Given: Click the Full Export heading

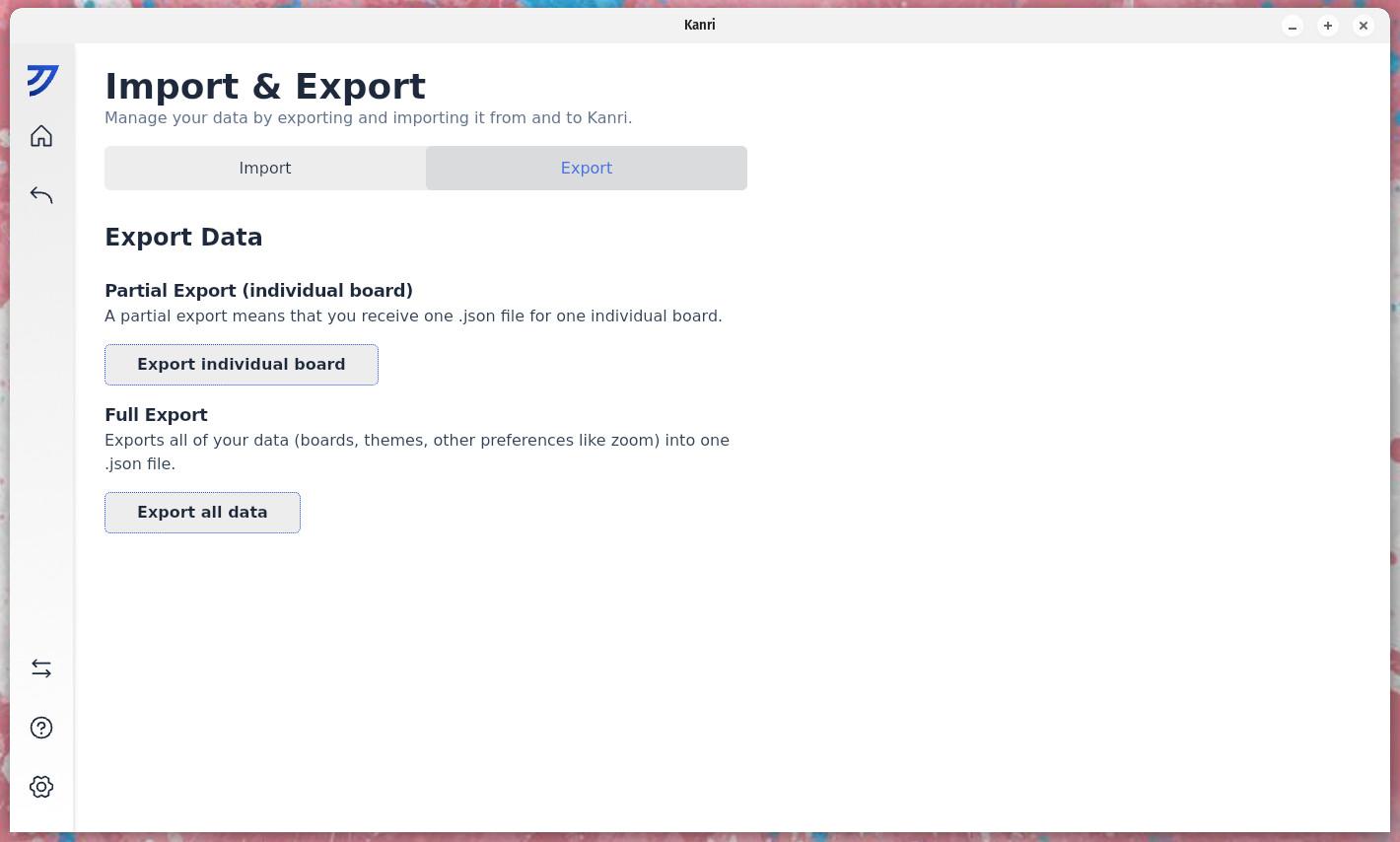Looking at the screenshot, I should click(156, 415).
